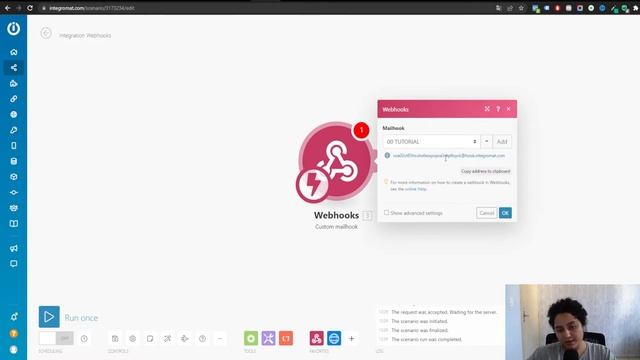Open the orange Text parser brackets icon
640x360 pixels.
pyautogui.click(x=286, y=338)
